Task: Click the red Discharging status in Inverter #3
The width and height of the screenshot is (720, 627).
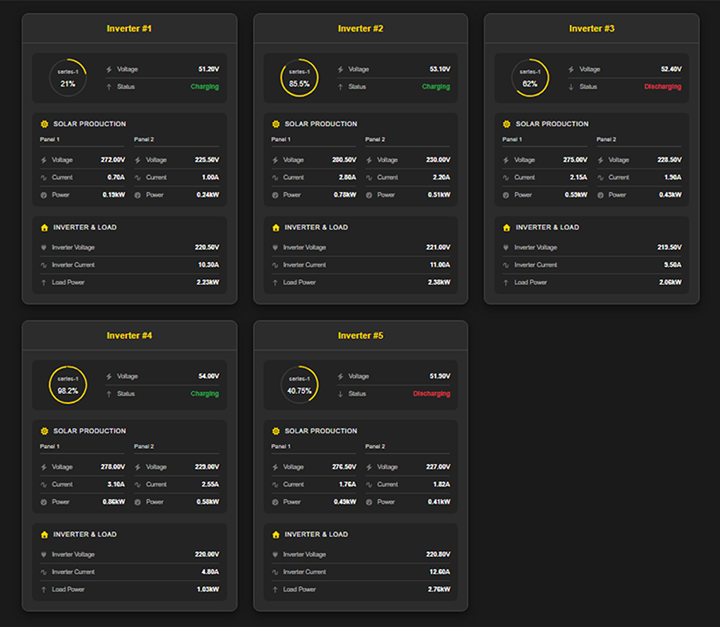Action: click(x=662, y=87)
